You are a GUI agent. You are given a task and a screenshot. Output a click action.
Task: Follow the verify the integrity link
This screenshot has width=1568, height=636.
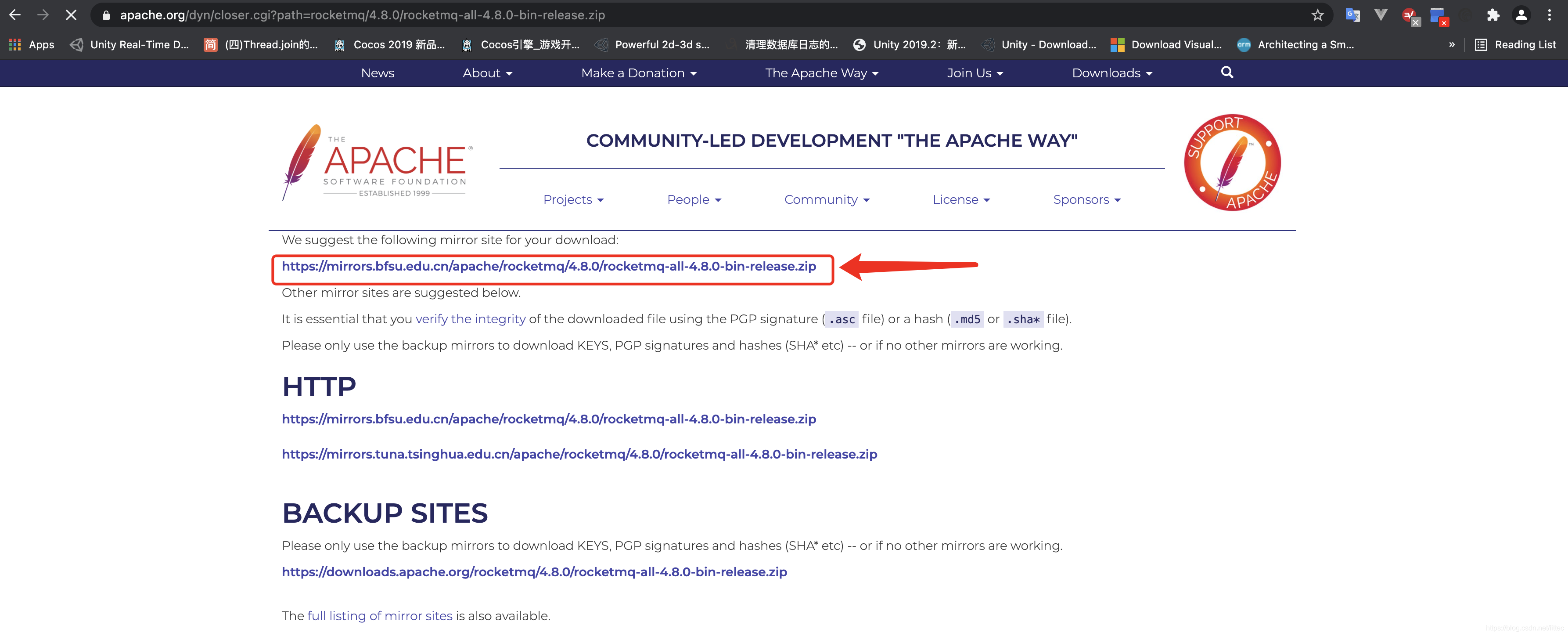[470, 318]
